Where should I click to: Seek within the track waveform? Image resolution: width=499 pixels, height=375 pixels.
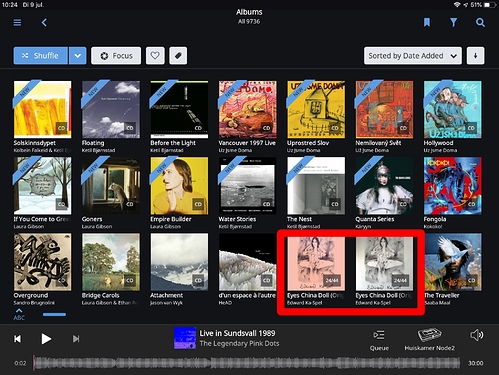(247, 363)
